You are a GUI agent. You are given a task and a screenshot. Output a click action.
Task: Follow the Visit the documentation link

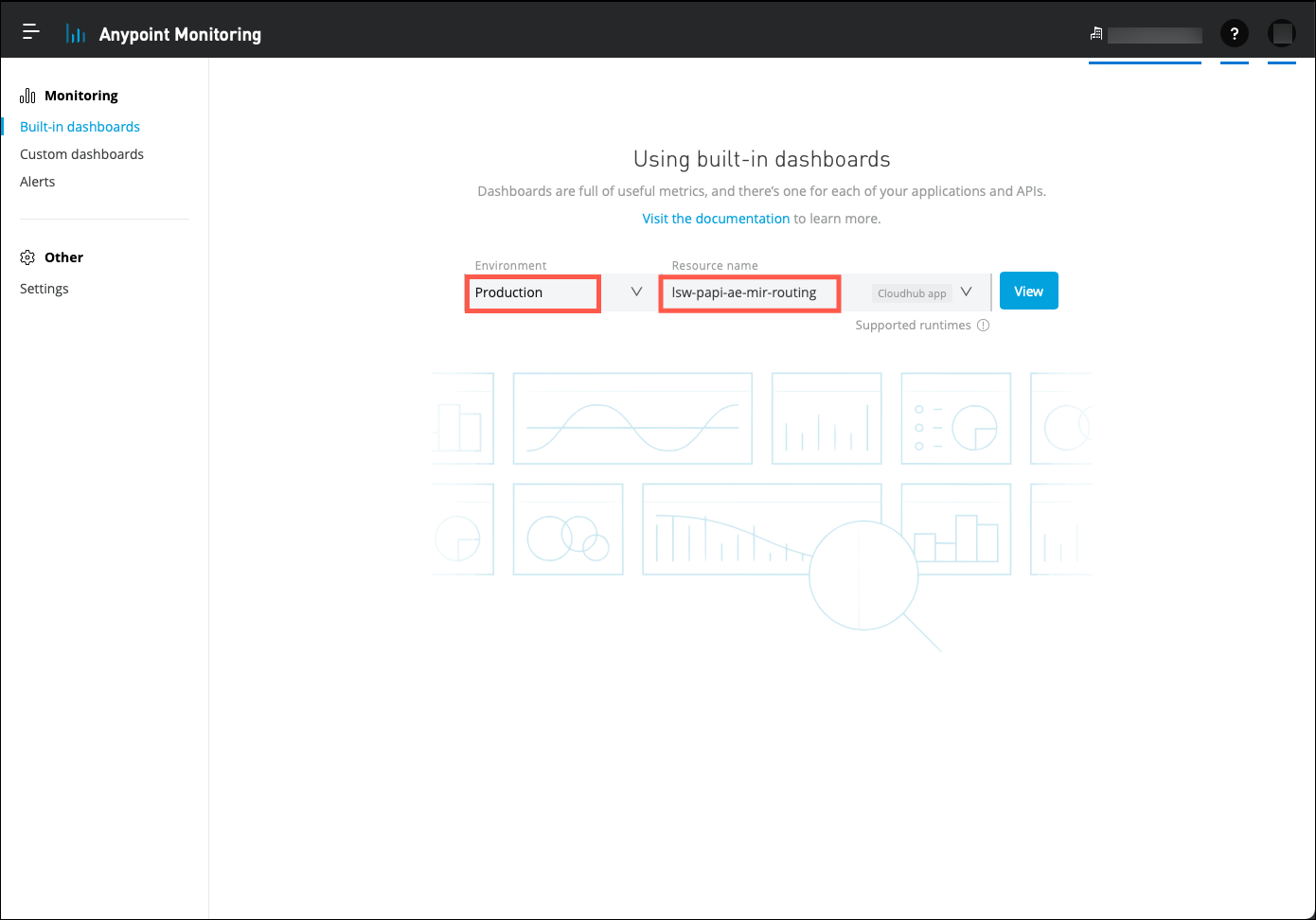(716, 219)
